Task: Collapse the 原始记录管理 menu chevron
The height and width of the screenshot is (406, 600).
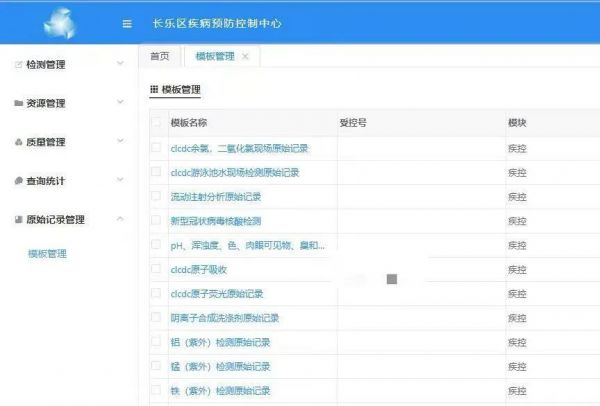Action: (120, 218)
